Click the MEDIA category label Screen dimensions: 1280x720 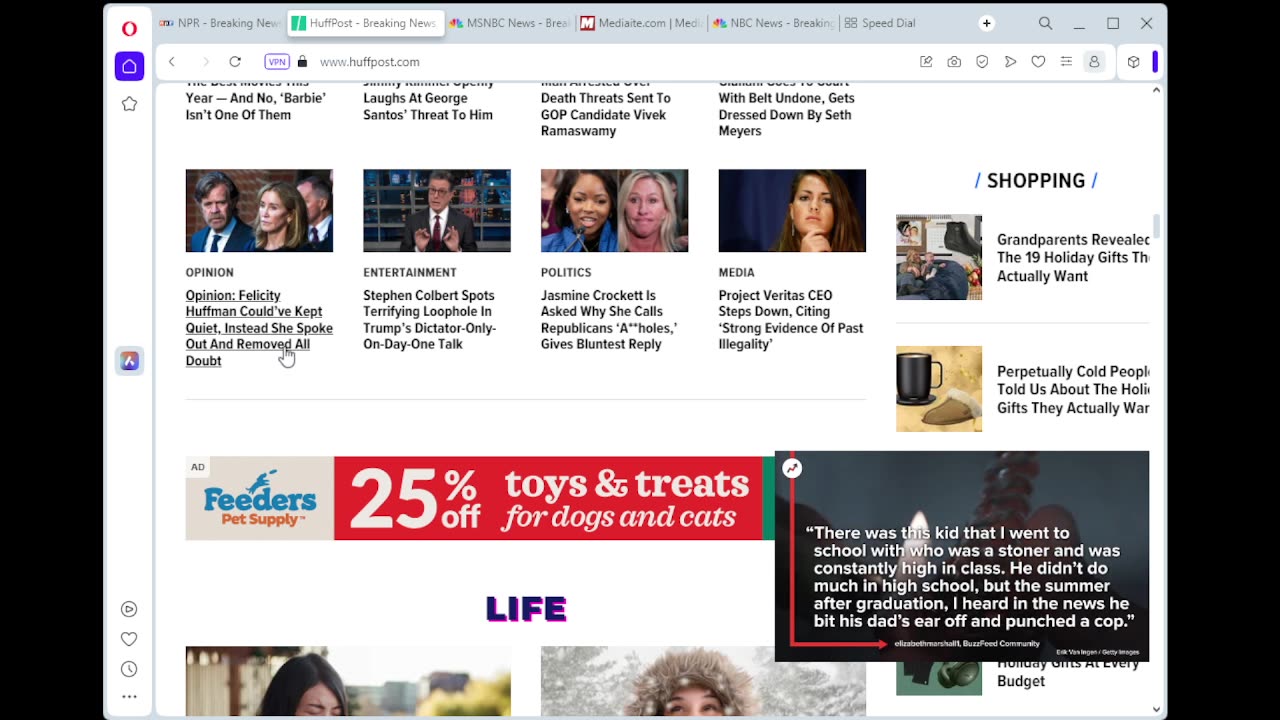[x=737, y=272]
